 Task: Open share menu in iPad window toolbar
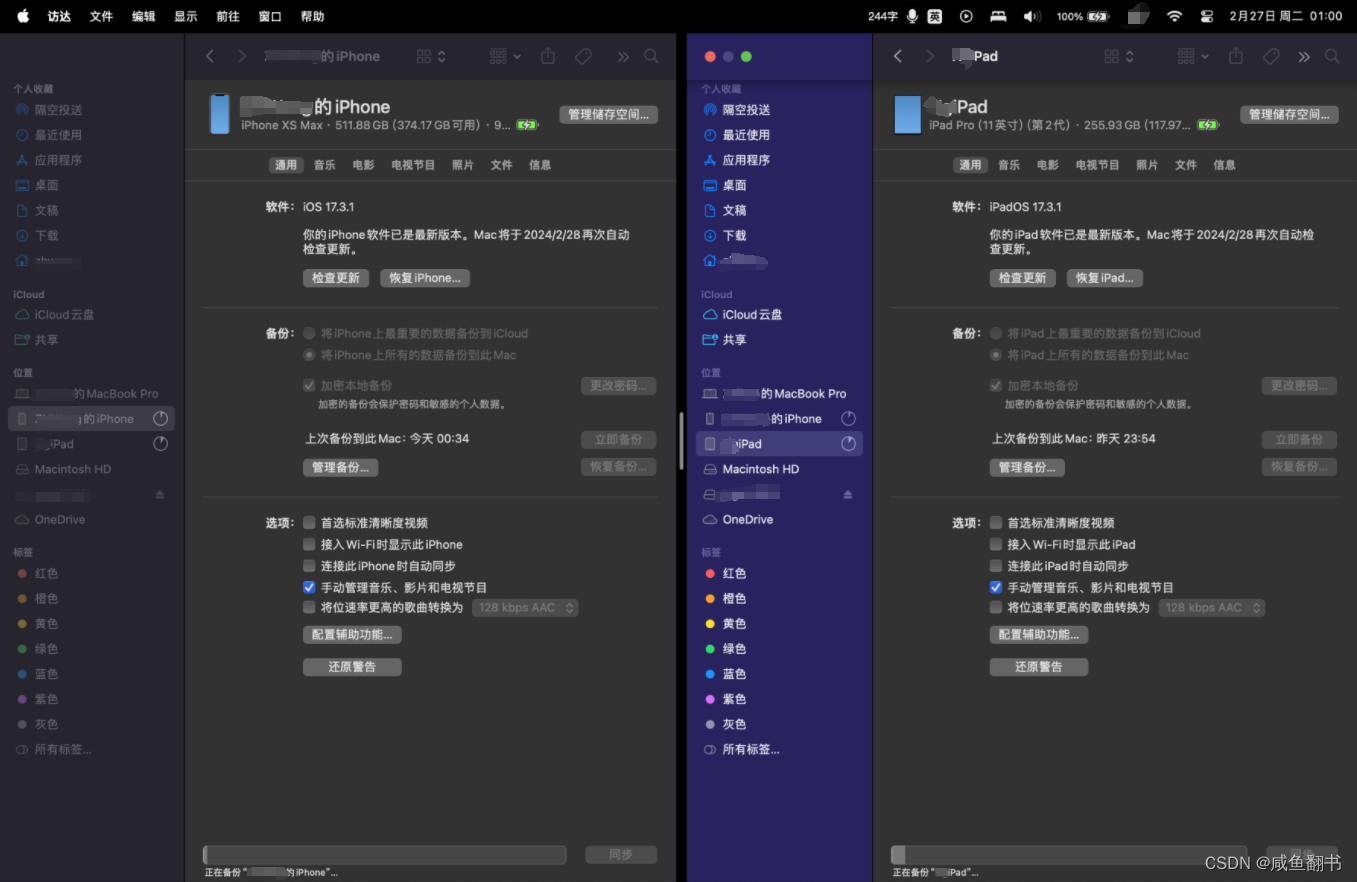coord(1236,57)
